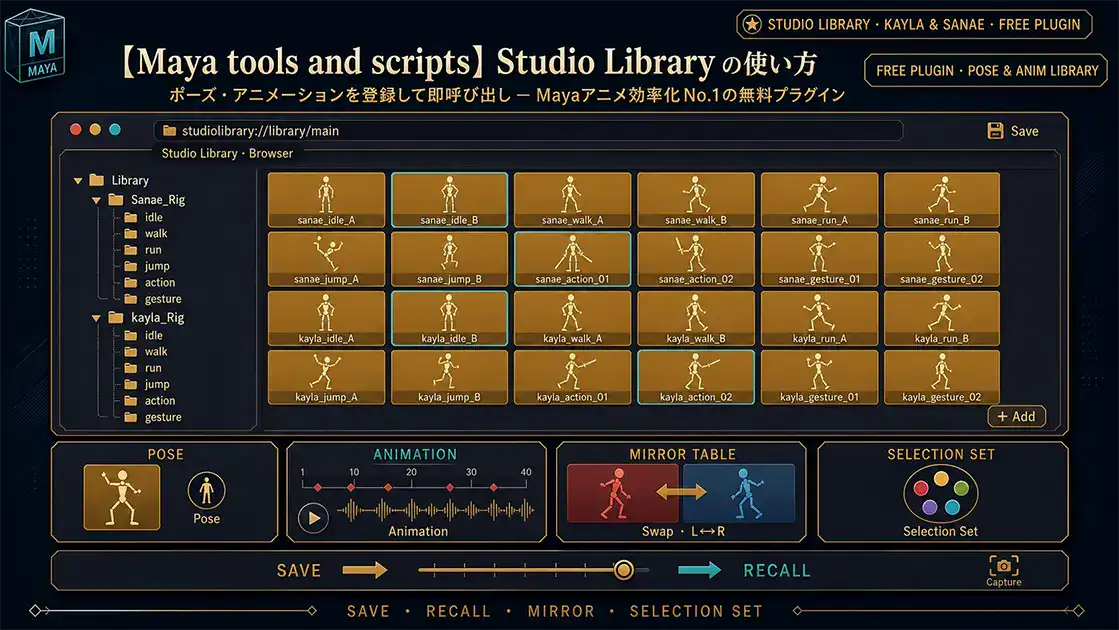Viewport: 1119px width, 630px height.
Task: Open the action folder under Sanae_Rig
Action: click(x=149, y=283)
